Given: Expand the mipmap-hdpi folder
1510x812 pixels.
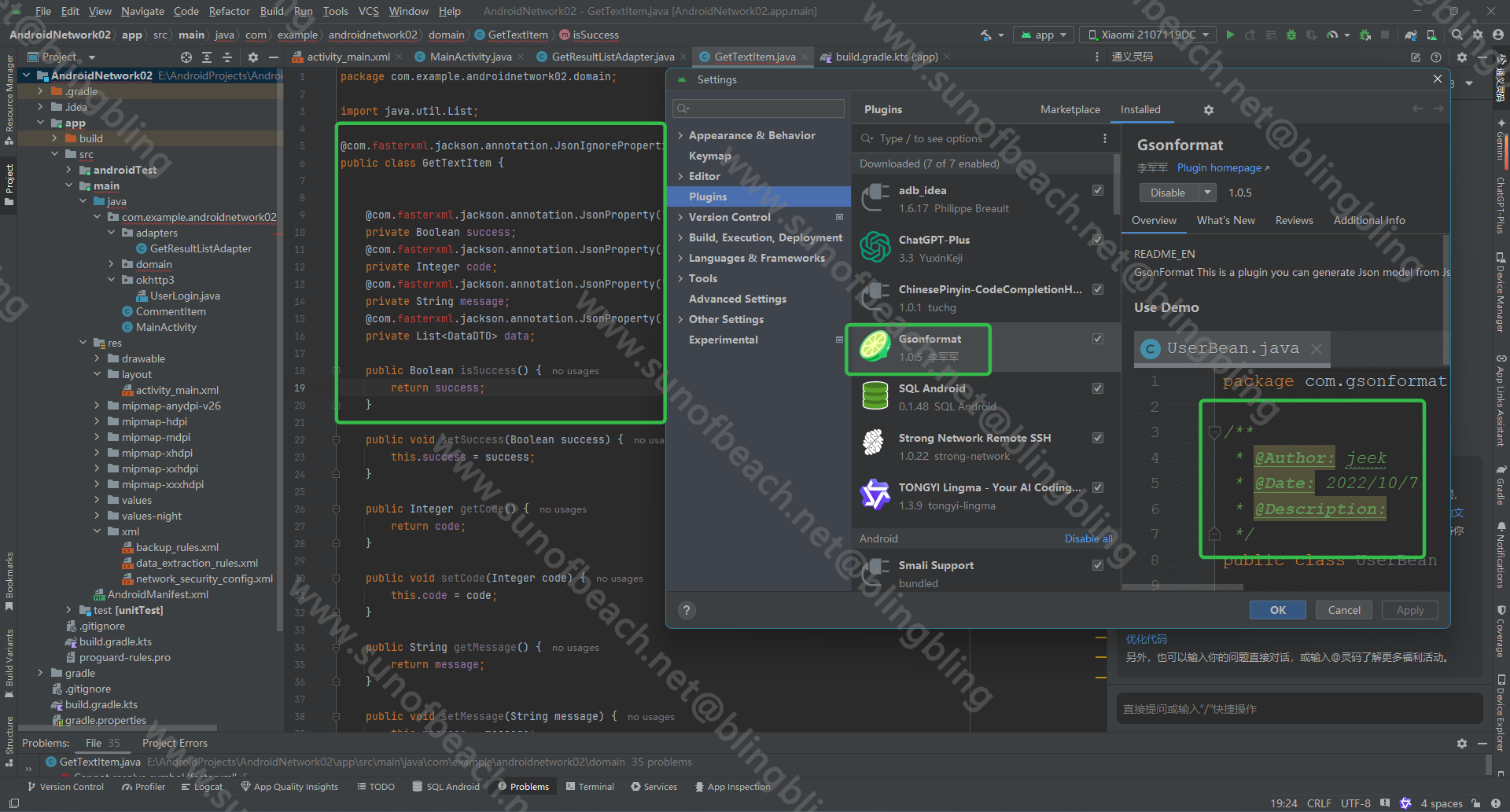Looking at the screenshot, I should pyautogui.click(x=98, y=421).
